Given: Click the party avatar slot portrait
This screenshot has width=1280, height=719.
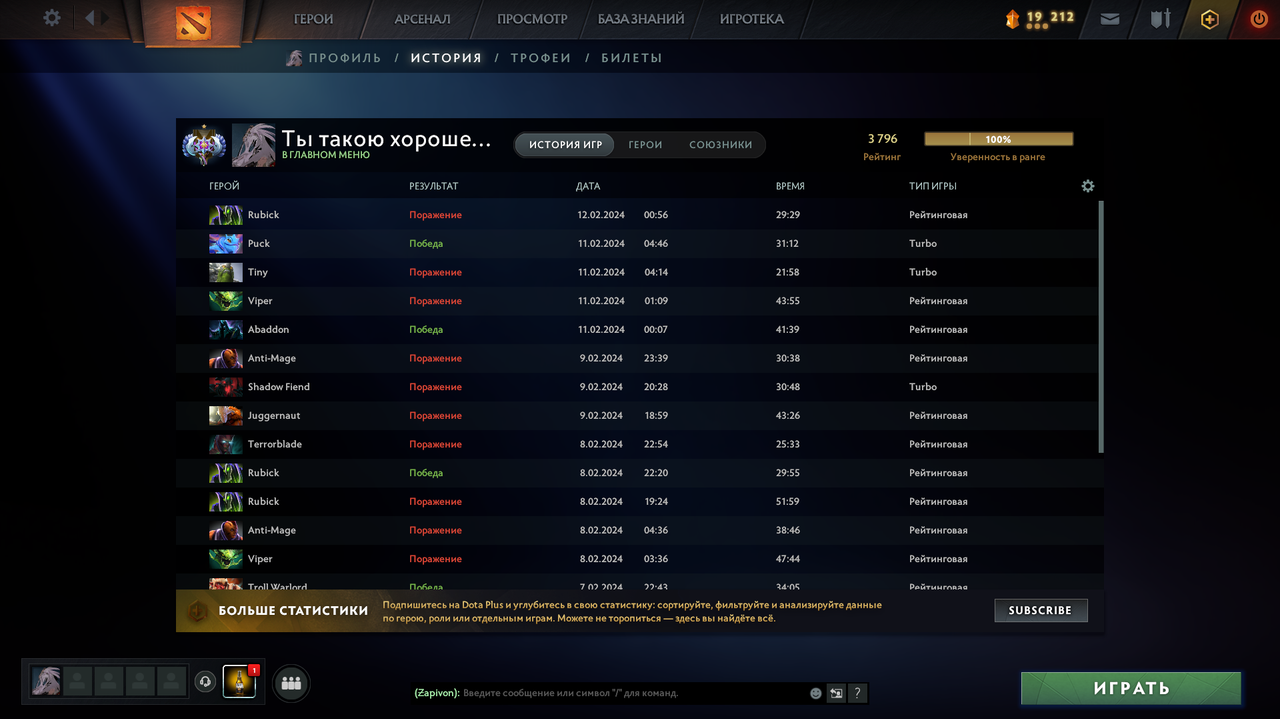Looking at the screenshot, I should coord(46,681).
